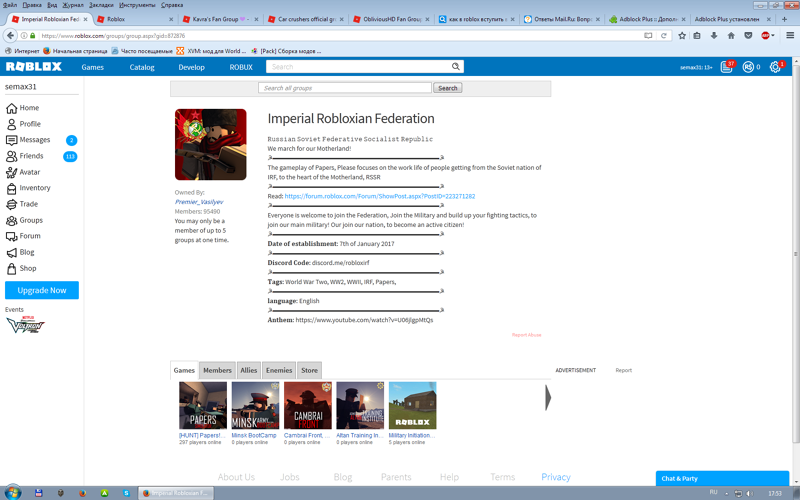Expand the Chat & Party panel
The image size is (800, 500).
point(726,478)
